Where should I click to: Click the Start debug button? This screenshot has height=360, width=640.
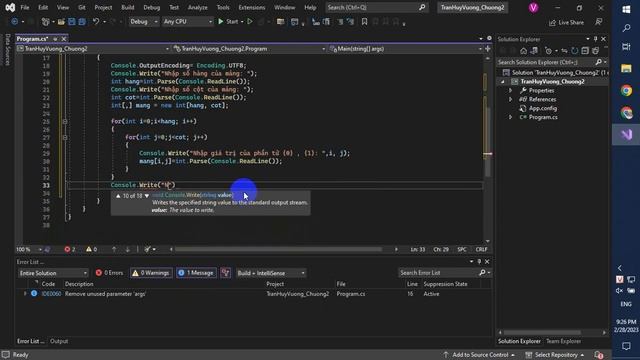[228, 22]
